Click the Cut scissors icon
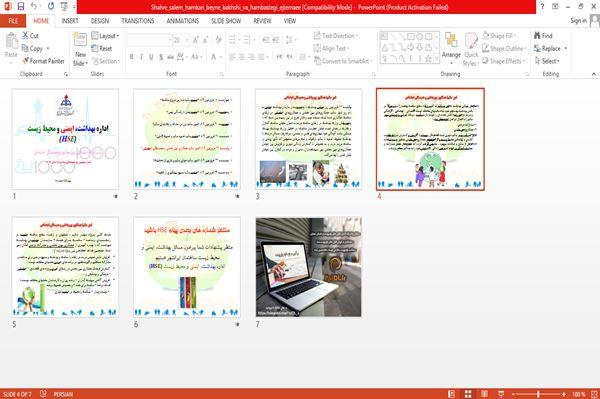 tap(25, 36)
